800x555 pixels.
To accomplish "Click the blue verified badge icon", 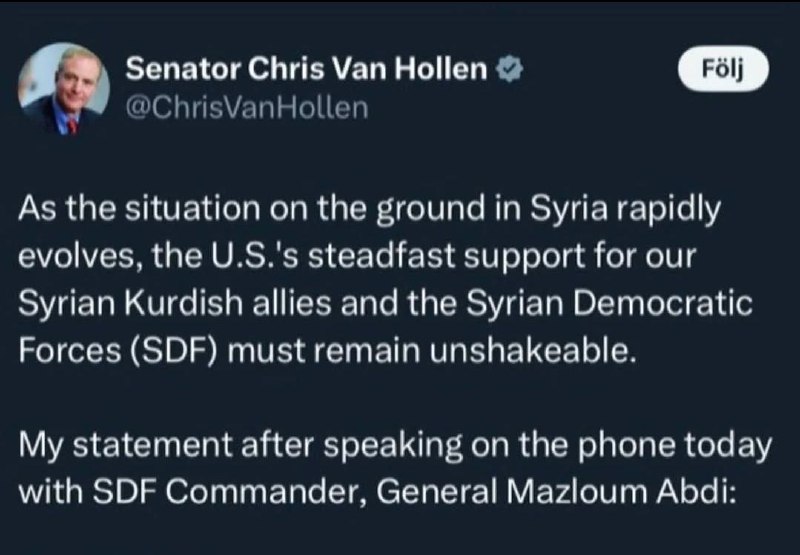I will [510, 69].
